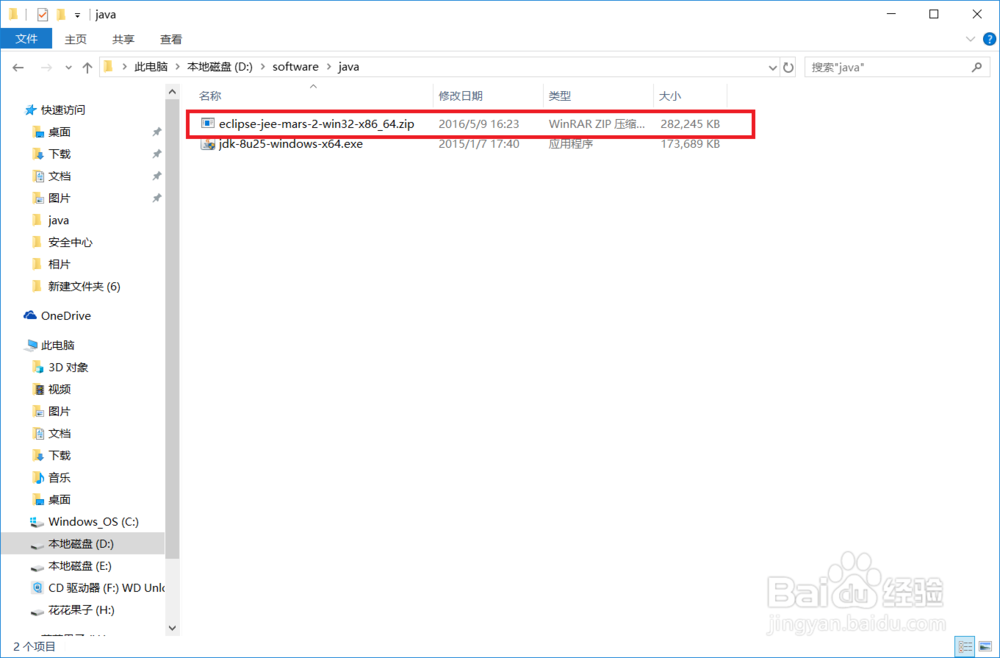Screen dimensions: 1000x658
Task: Open 3D 对象 under 此电脑
Action: point(68,367)
